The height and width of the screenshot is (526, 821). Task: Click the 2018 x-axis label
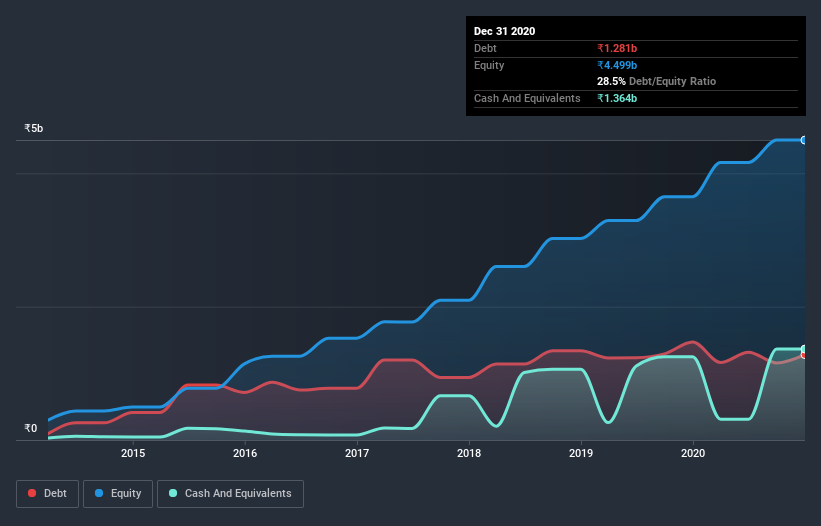tap(469, 453)
